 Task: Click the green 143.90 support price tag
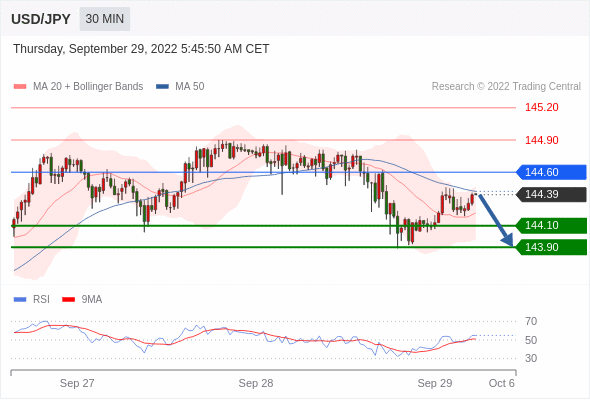click(551, 247)
